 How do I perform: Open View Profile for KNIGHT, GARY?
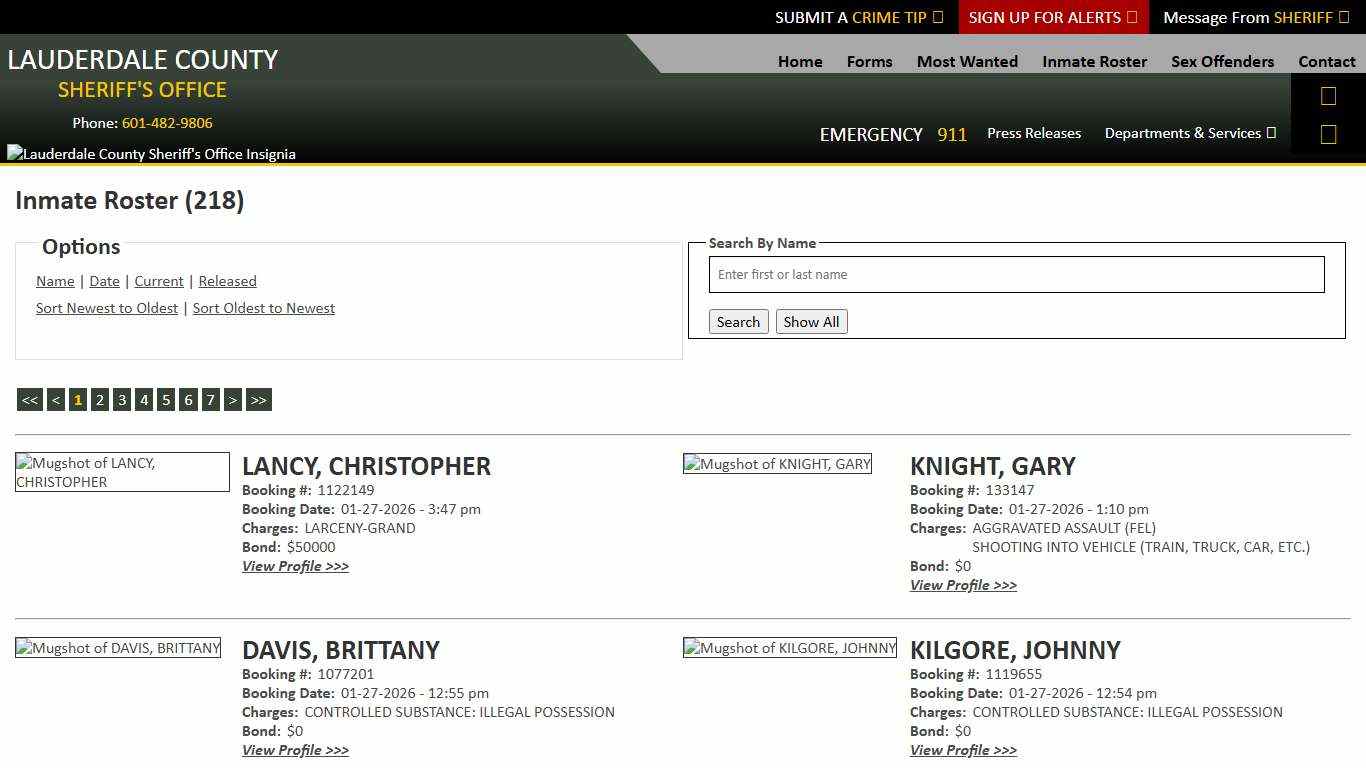[x=962, y=585]
